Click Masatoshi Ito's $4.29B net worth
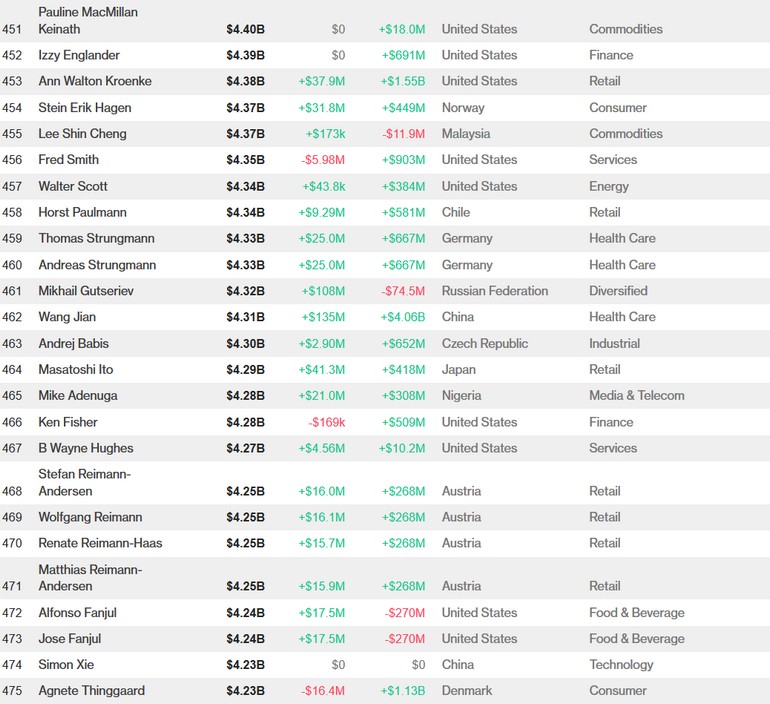 tap(245, 370)
